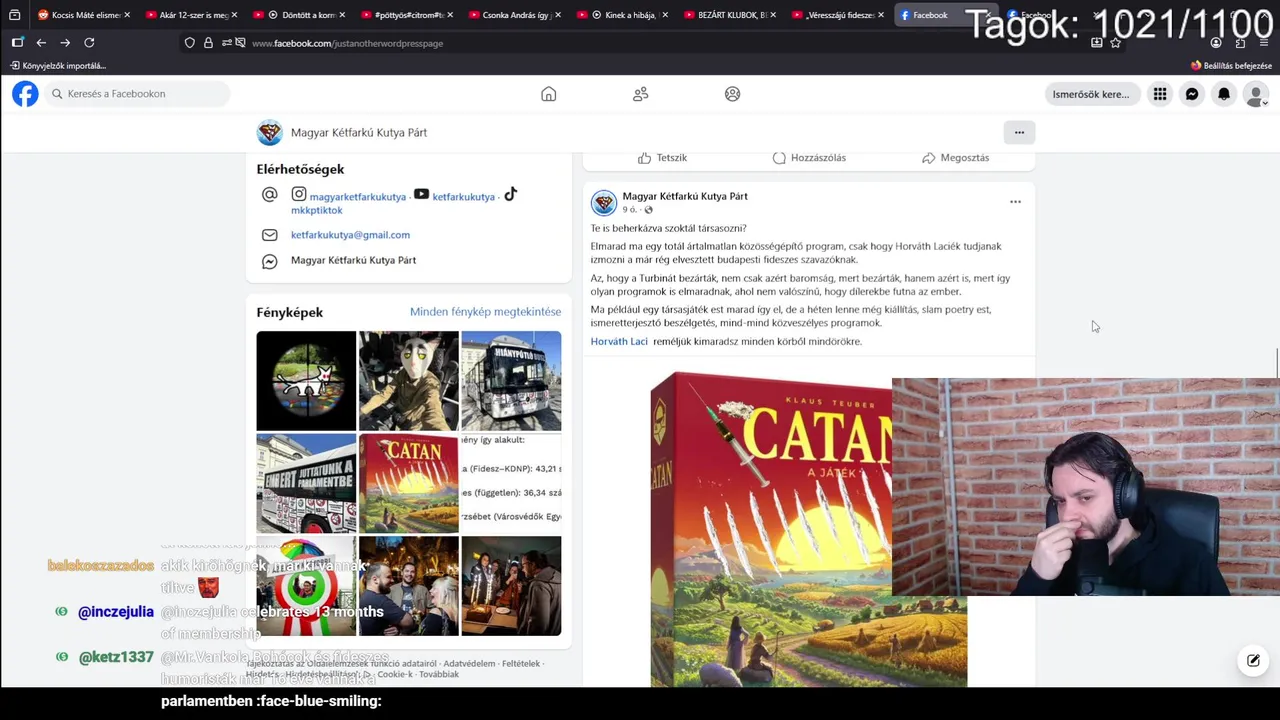
Task: Open the Firefox tab overview icon
Action: click(x=14, y=15)
